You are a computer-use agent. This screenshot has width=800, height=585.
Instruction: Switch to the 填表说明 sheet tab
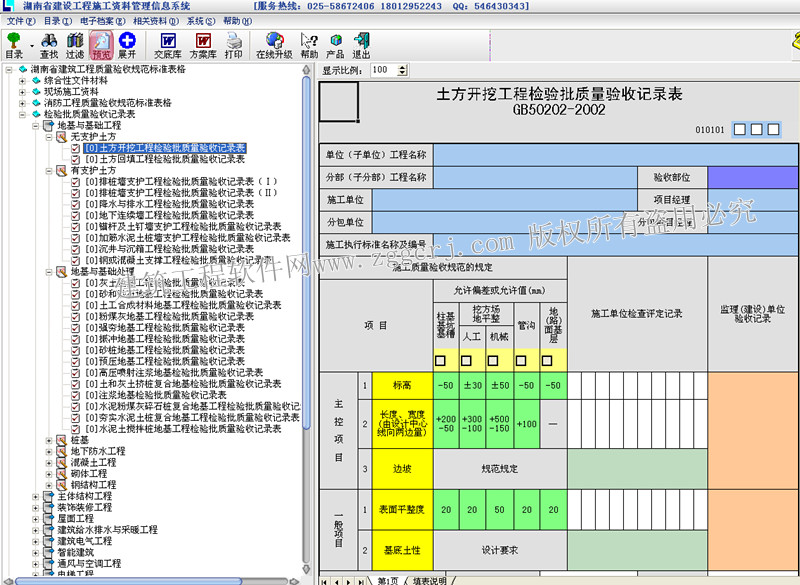tap(430, 580)
